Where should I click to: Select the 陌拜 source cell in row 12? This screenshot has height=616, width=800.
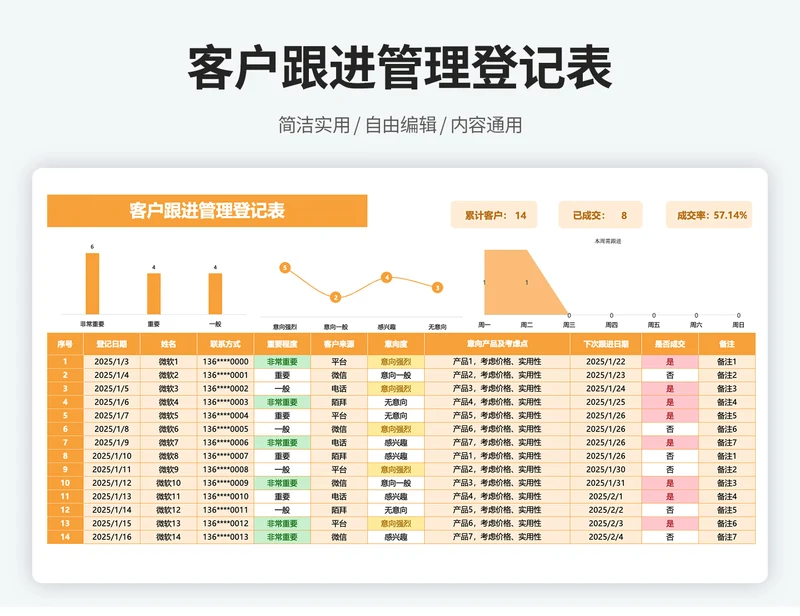pyautogui.click(x=339, y=510)
